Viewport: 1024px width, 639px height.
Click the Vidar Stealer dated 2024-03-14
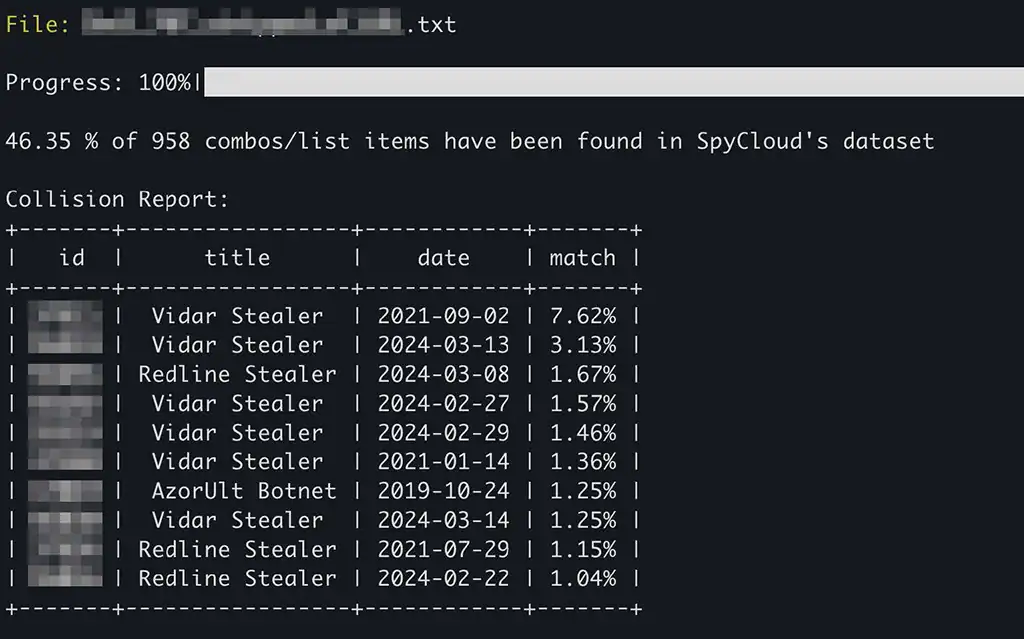coord(237,520)
